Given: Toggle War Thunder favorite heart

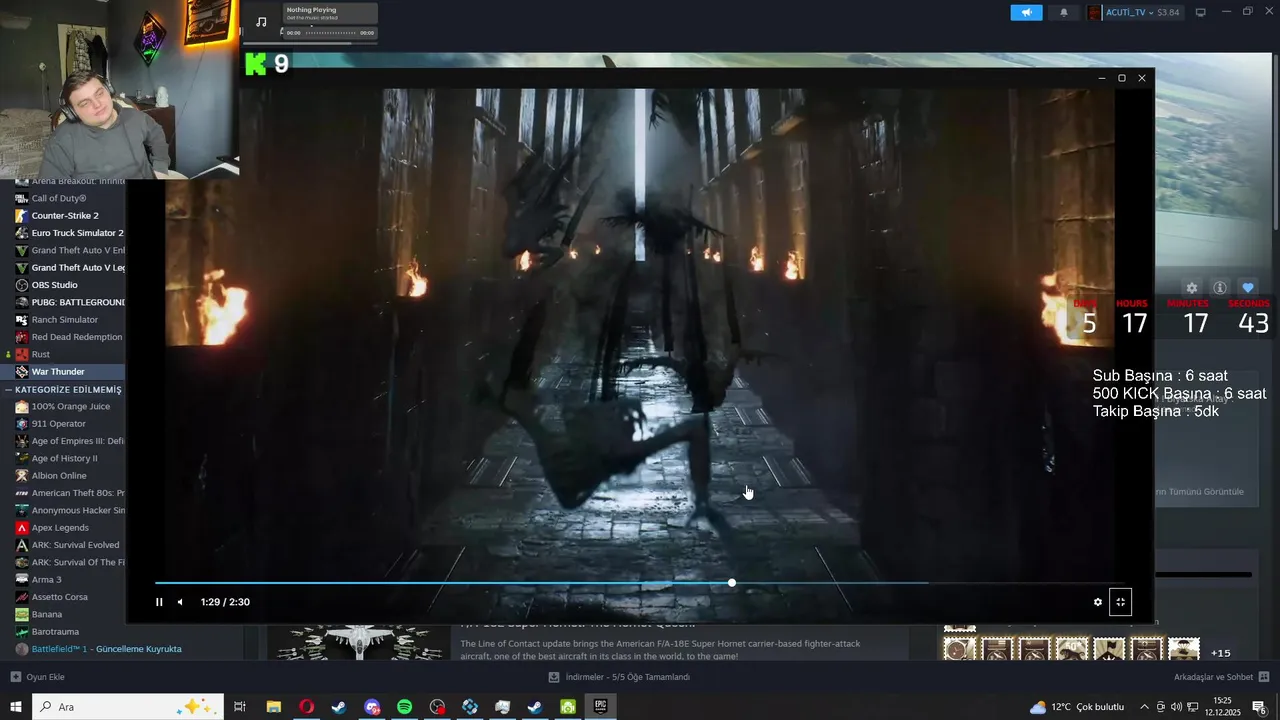Looking at the screenshot, I should (x=1247, y=288).
